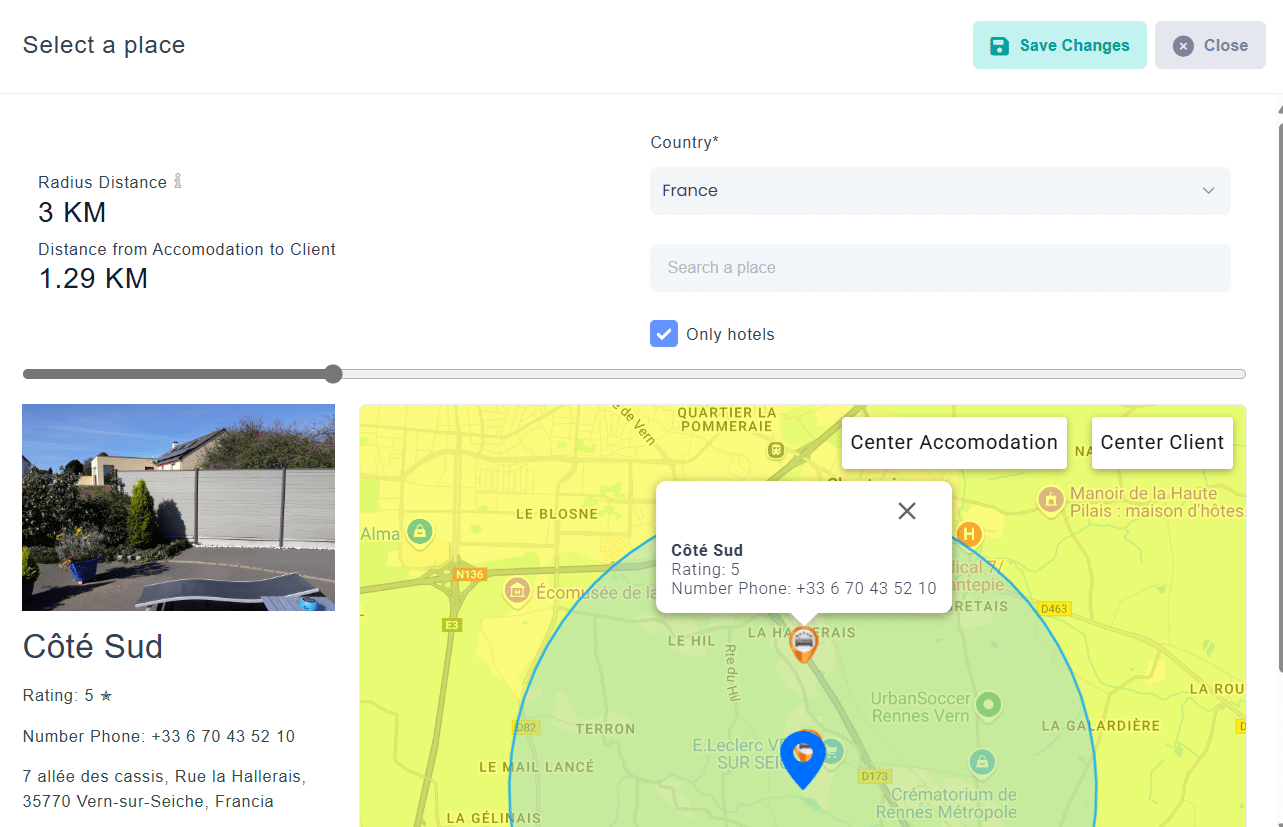The image size is (1283, 827).
Task: Open the Country dropdown showing France
Action: [x=940, y=191]
